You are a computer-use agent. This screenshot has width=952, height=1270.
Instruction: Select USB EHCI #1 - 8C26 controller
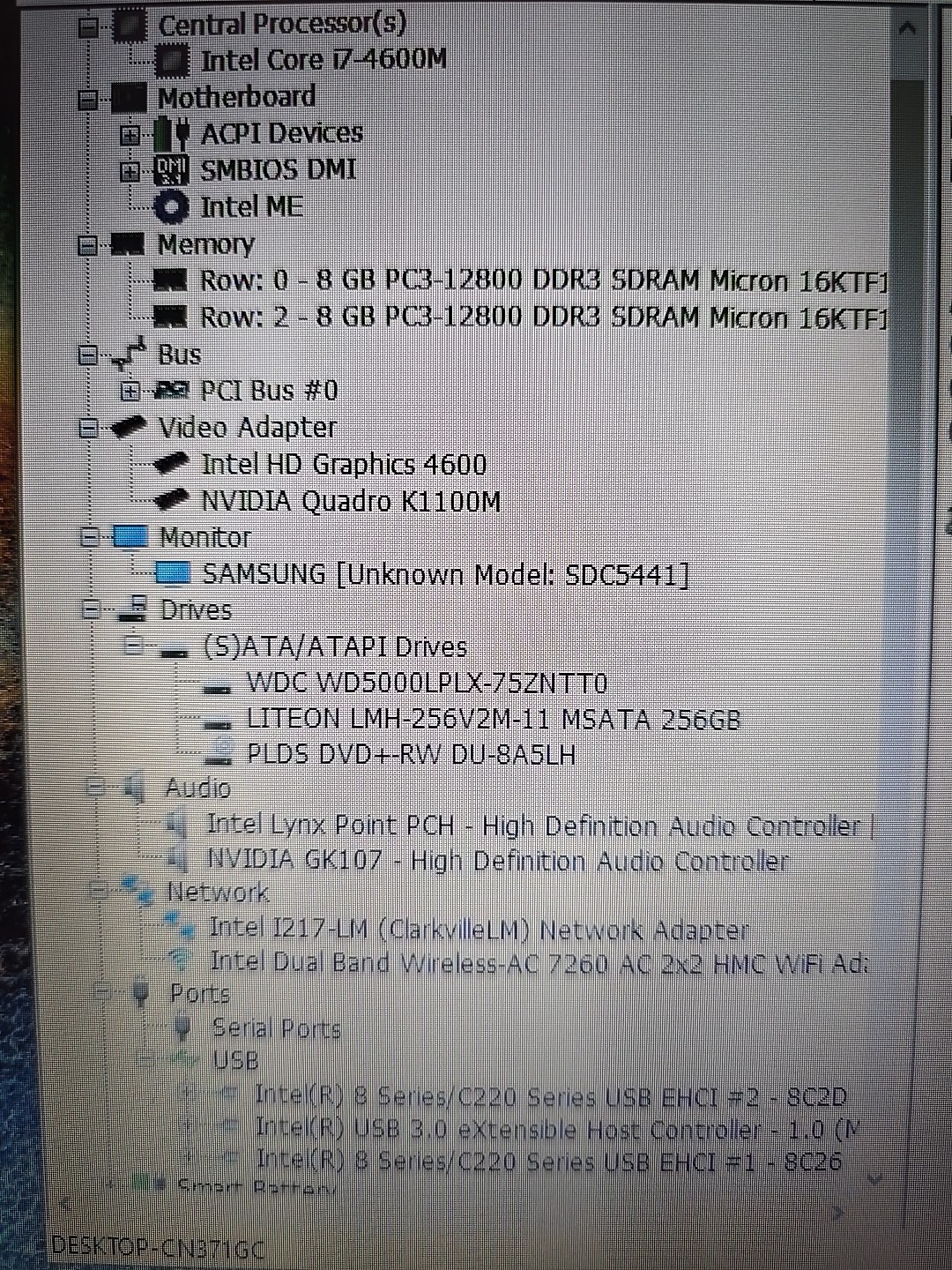(x=548, y=1162)
